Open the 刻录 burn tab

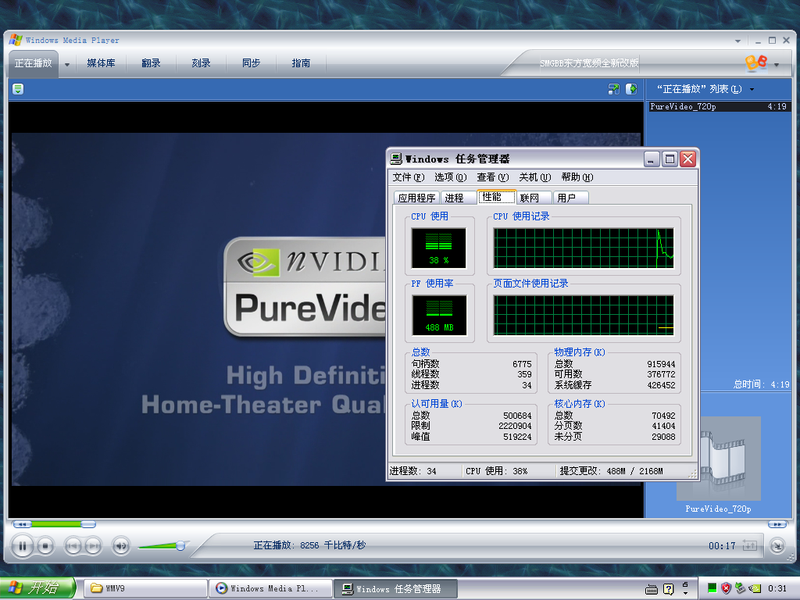tap(201, 63)
